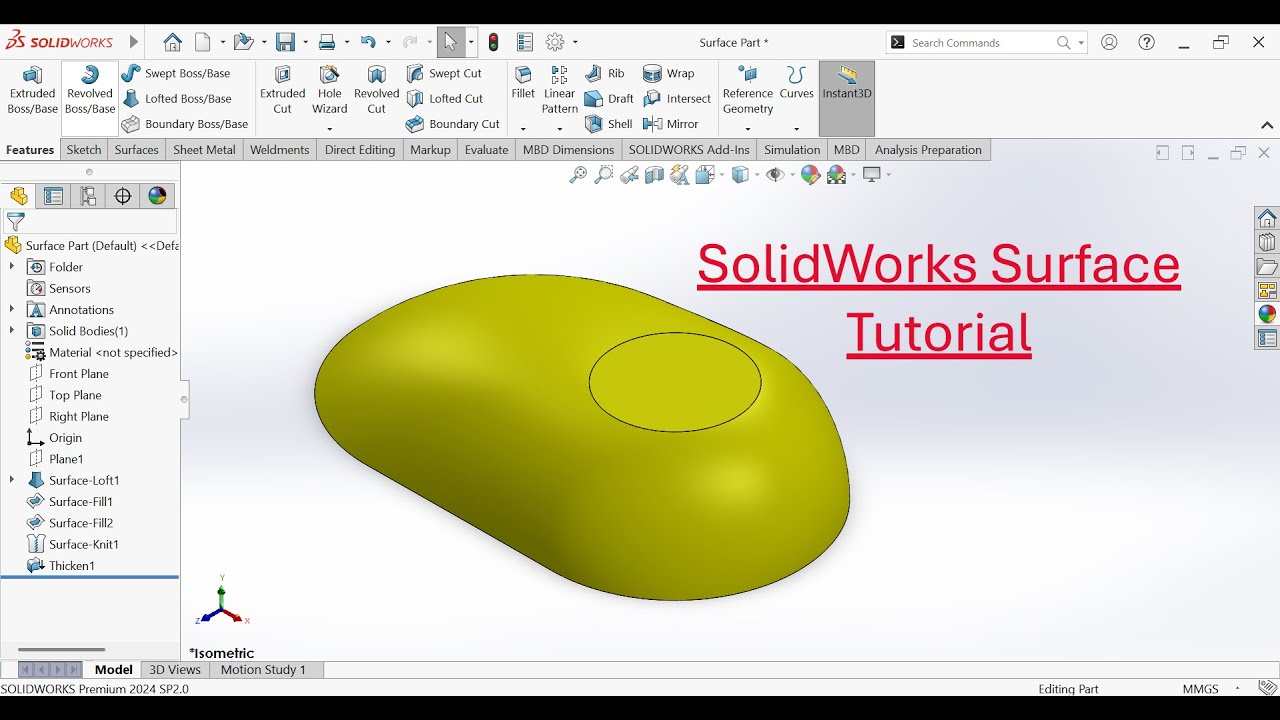The height and width of the screenshot is (720, 1280).
Task: Click the Zoom to Fit icon
Action: (578, 175)
